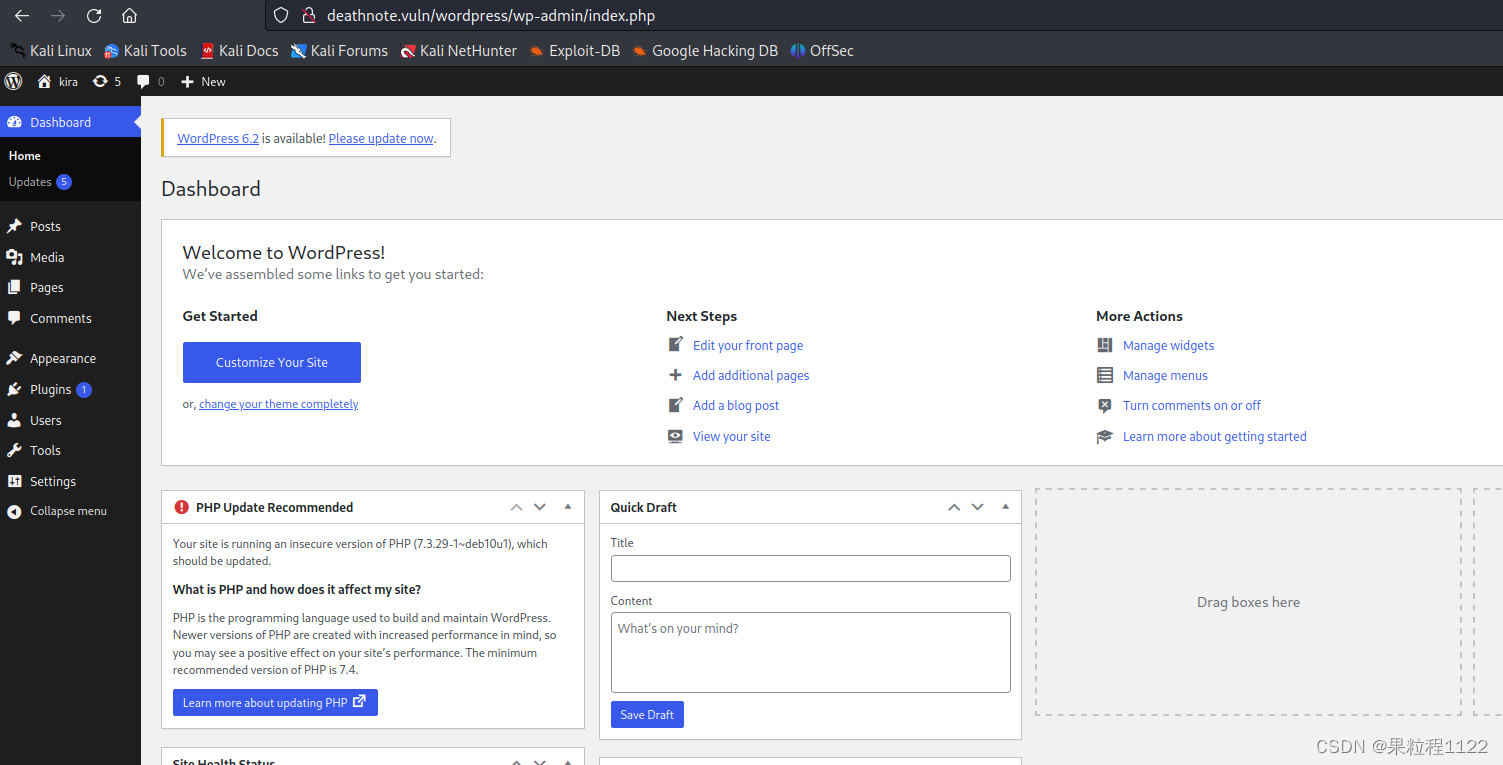Click the Settings sliders icon
The width and height of the screenshot is (1503, 765).
[14, 481]
